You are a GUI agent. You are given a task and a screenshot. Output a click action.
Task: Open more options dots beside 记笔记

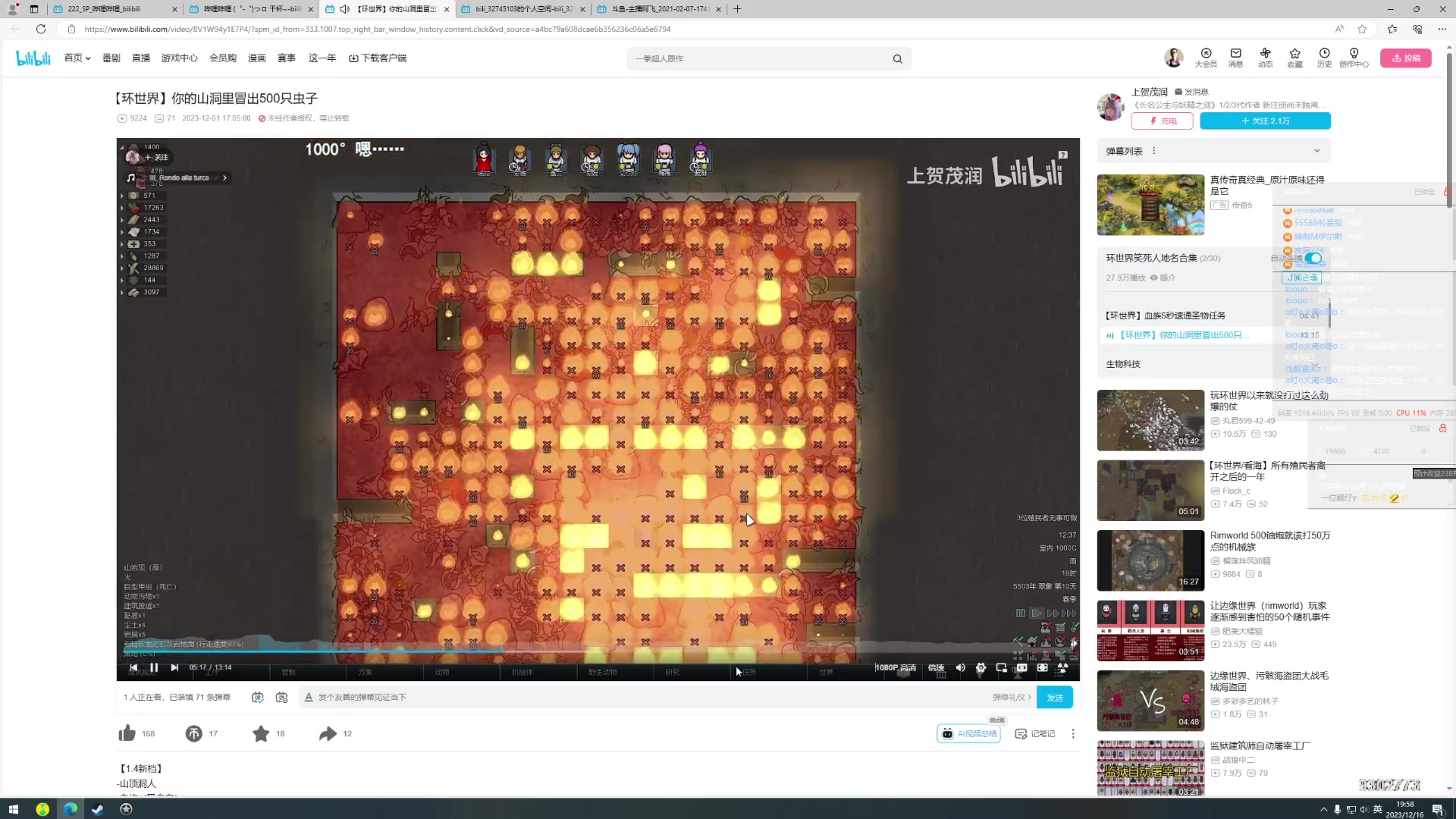pyautogui.click(x=1072, y=733)
